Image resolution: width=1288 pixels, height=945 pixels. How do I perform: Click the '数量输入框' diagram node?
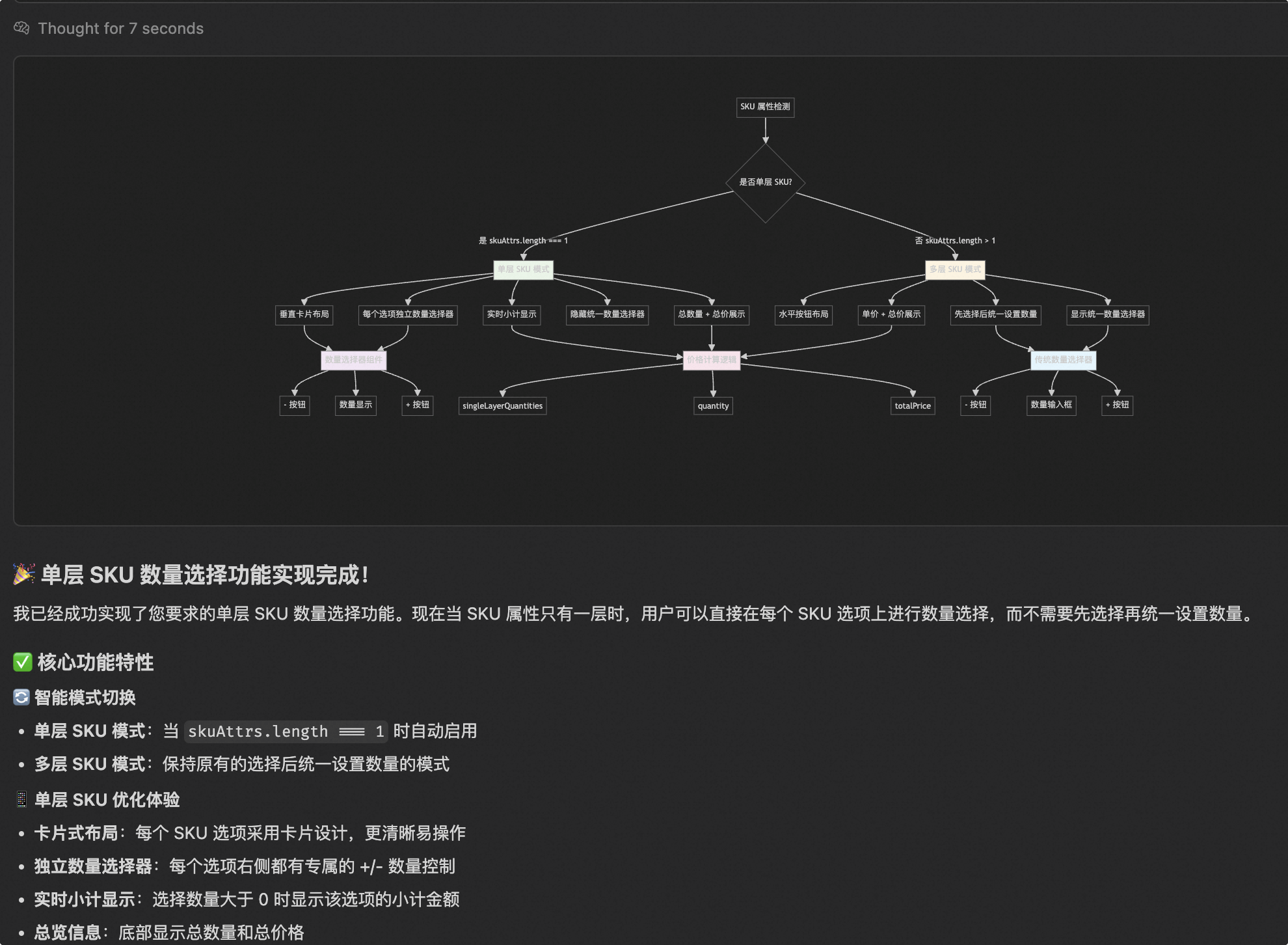click(x=1051, y=405)
